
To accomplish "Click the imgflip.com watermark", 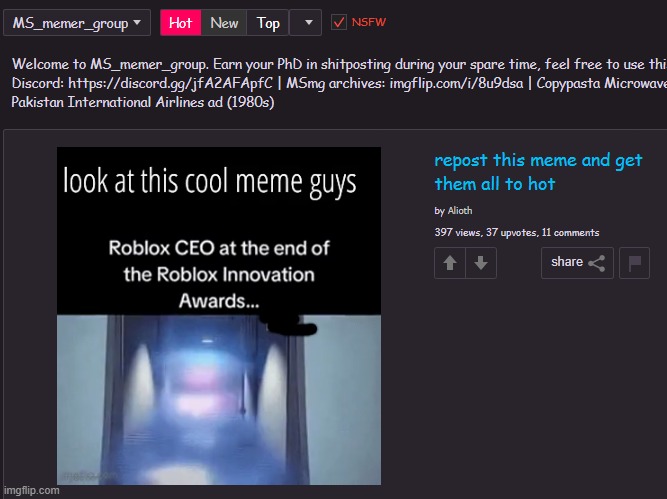I will click(x=31, y=490).
